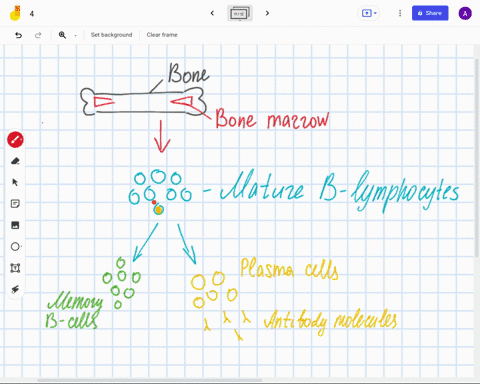Open the present/upload dropdown
Screen dimensions: 480x384
point(369,13)
